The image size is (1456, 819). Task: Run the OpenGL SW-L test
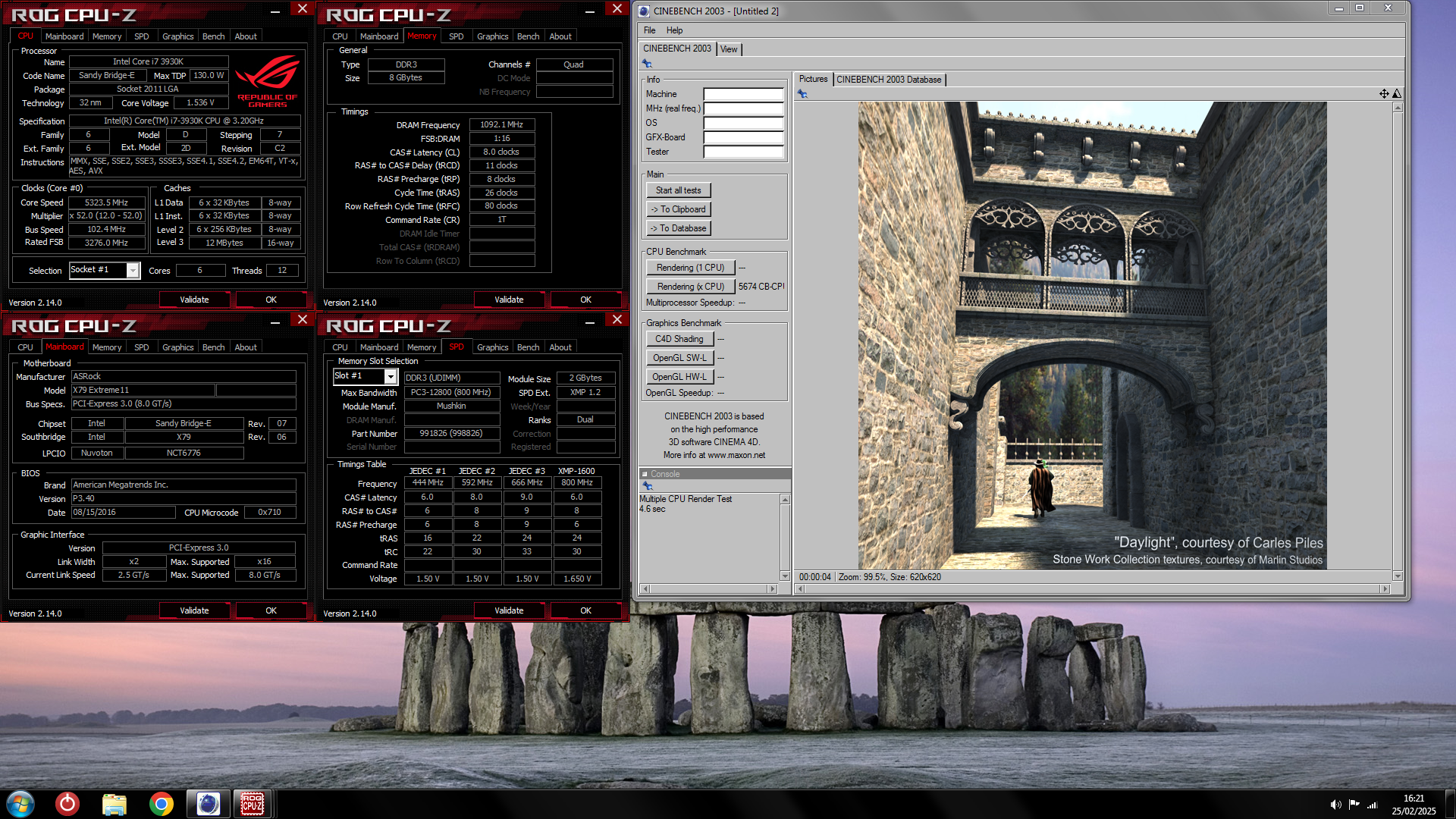click(679, 358)
